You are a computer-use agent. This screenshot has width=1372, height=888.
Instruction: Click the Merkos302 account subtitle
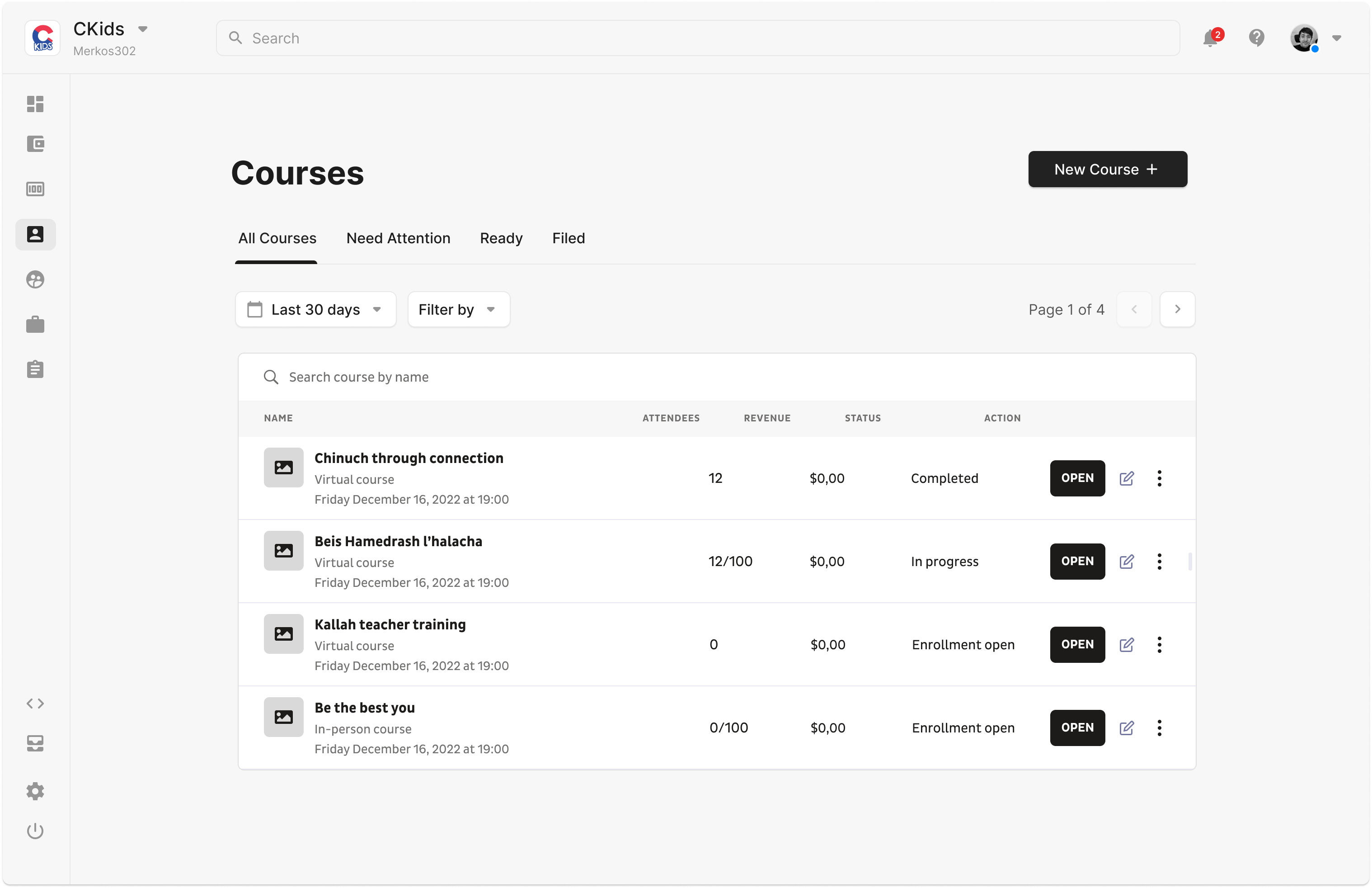(x=104, y=51)
